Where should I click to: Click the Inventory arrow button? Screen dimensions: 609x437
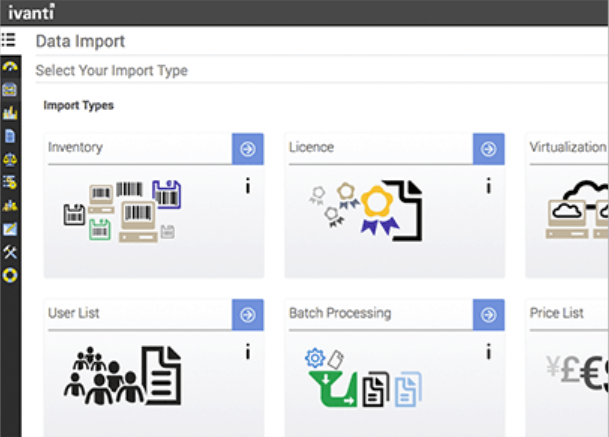[x=248, y=148]
